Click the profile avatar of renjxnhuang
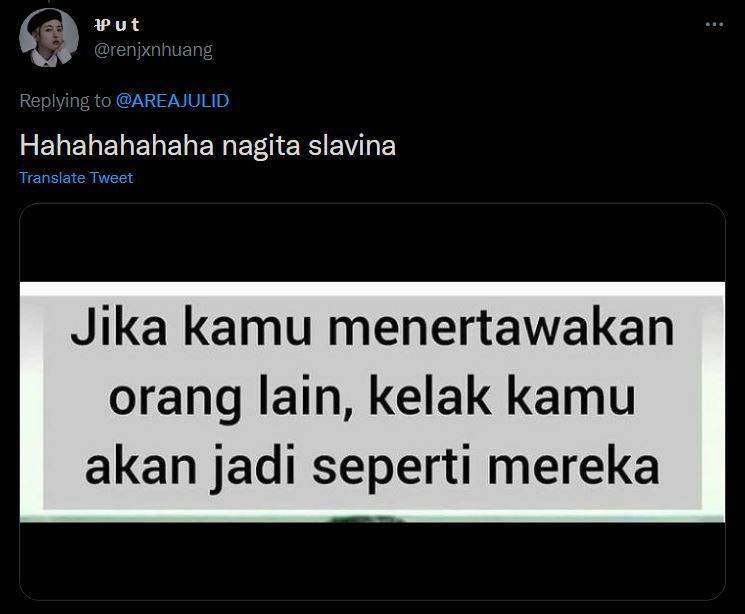Image resolution: width=745 pixels, height=614 pixels. 48,38
